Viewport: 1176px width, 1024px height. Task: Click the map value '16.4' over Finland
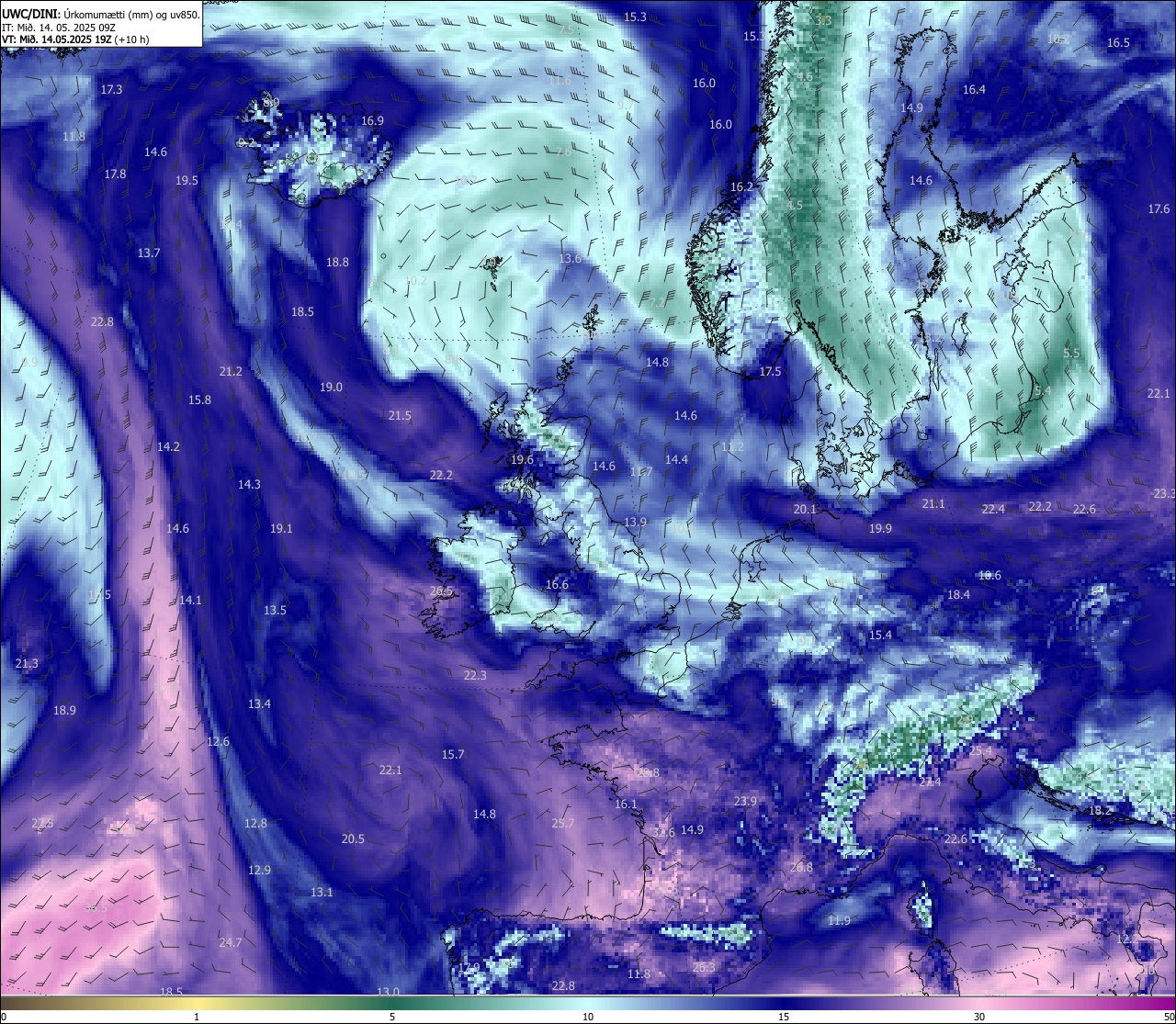tap(974, 89)
